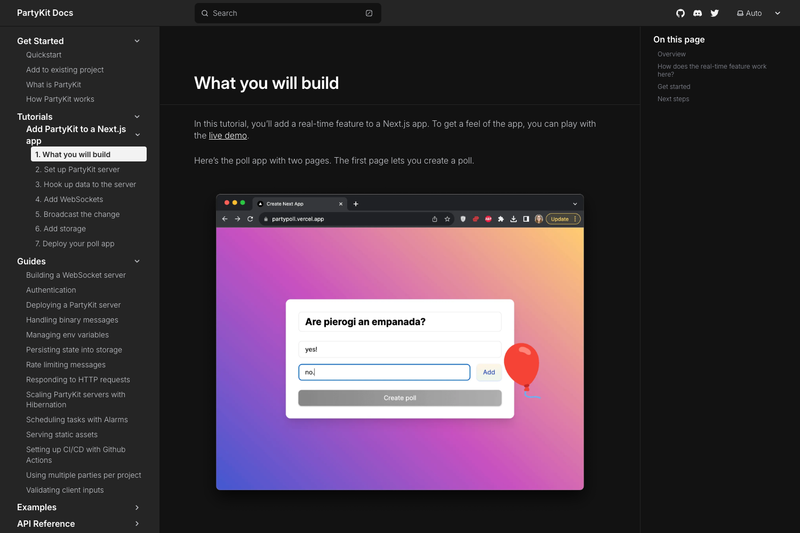The width and height of the screenshot is (800, 533).
Task: Open the Twitter icon link
Action: [x=715, y=13]
